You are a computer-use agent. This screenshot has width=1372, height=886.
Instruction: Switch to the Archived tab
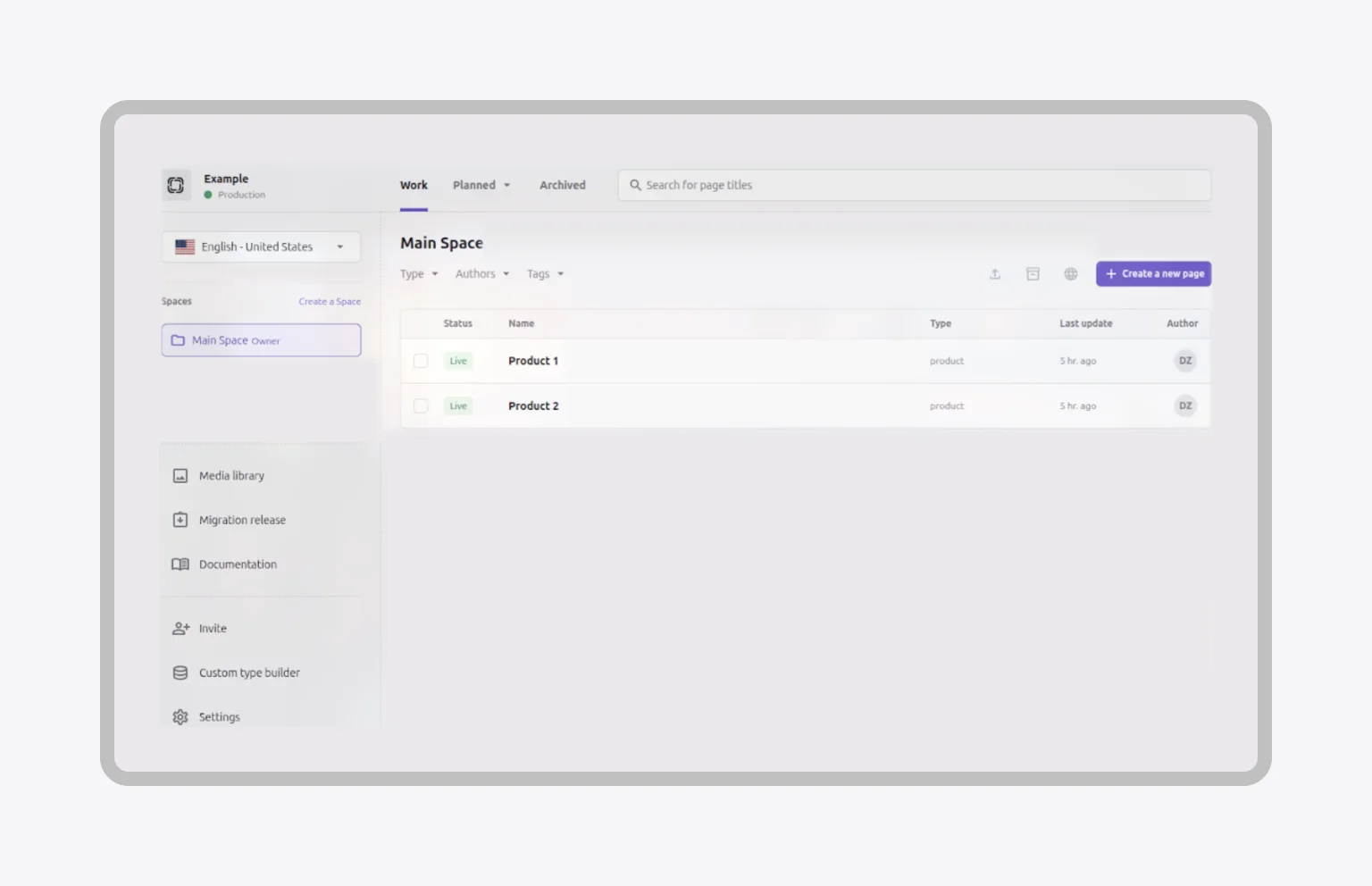(562, 185)
